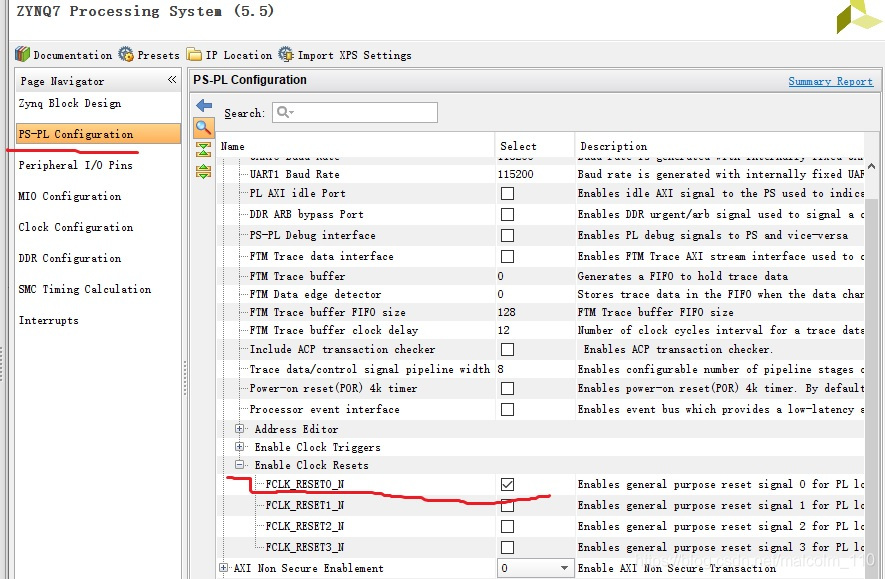Uncheck the FCLK_RESET0_N checkbox
The image size is (885, 579).
click(x=507, y=484)
